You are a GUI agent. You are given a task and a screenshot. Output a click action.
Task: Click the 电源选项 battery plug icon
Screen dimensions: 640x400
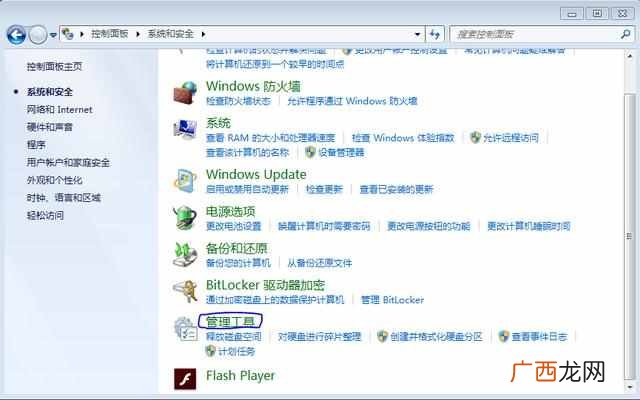pyautogui.click(x=185, y=218)
